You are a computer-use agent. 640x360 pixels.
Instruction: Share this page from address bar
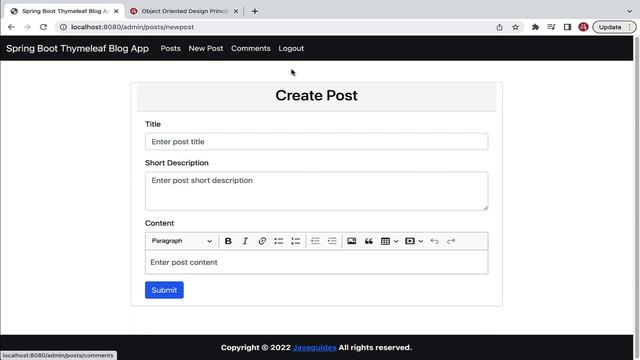point(499,27)
